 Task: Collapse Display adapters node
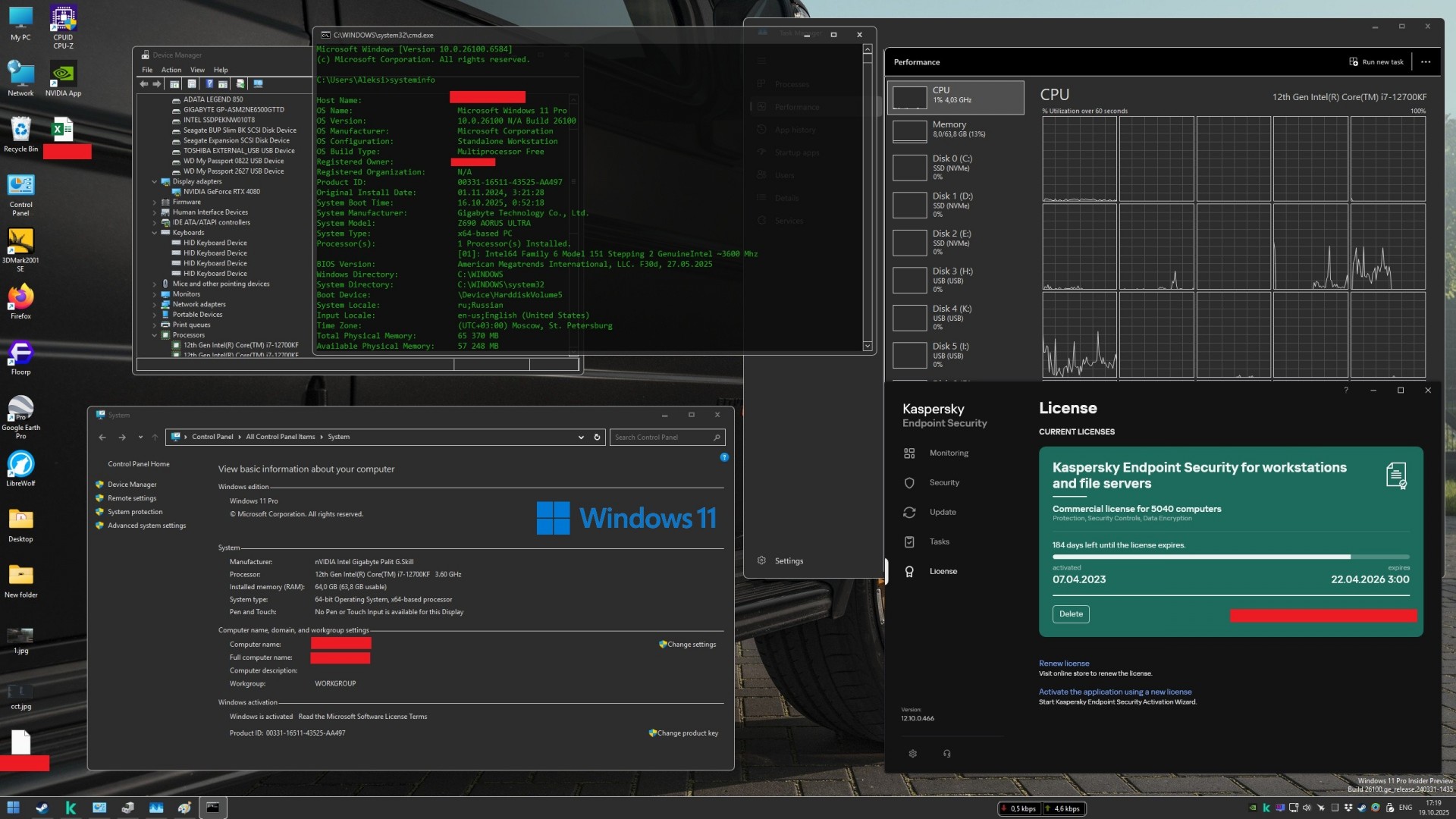tap(155, 182)
